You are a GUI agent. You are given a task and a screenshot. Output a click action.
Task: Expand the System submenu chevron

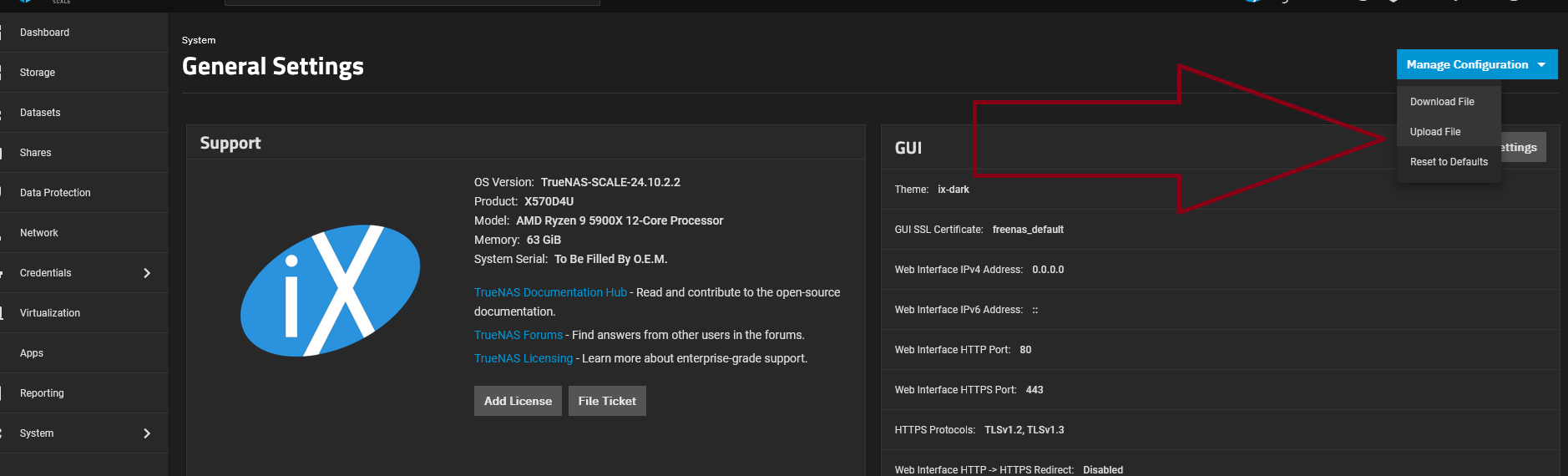pyautogui.click(x=147, y=433)
